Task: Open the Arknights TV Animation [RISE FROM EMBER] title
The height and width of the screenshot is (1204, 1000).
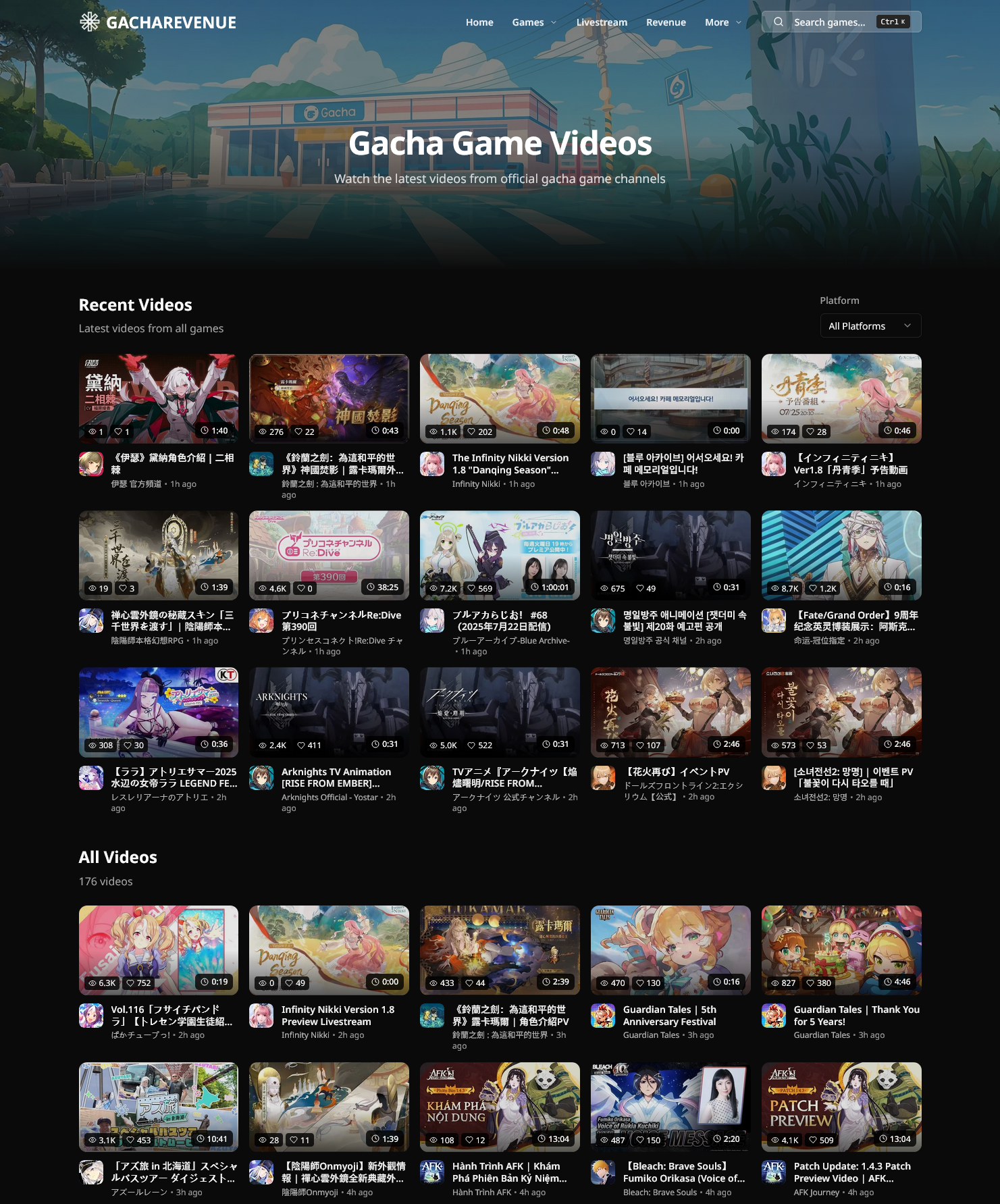Action: pyautogui.click(x=336, y=777)
